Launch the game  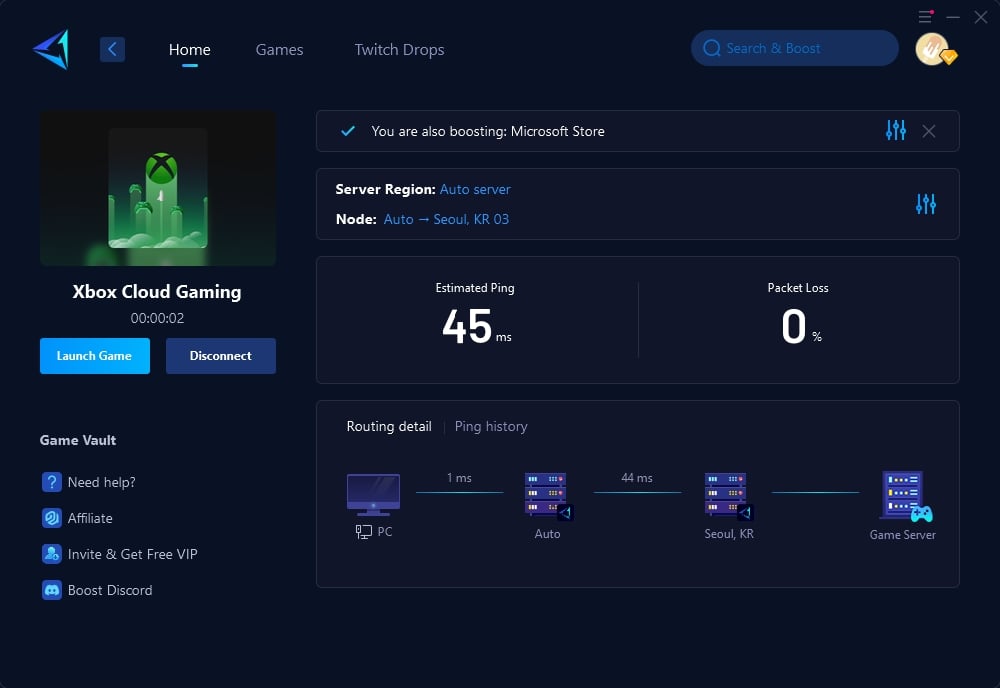point(95,356)
